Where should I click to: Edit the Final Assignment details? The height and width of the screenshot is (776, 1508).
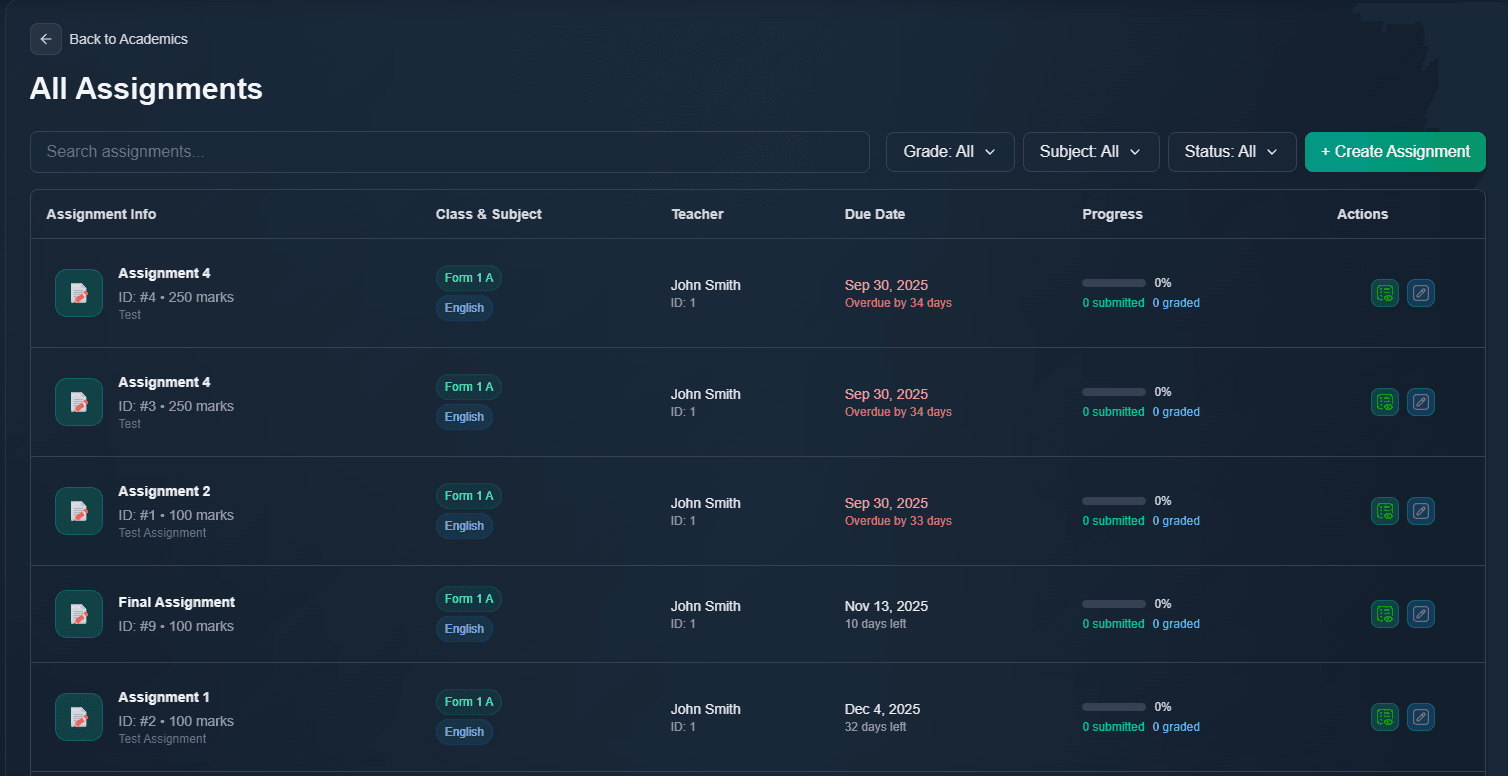(x=1421, y=614)
